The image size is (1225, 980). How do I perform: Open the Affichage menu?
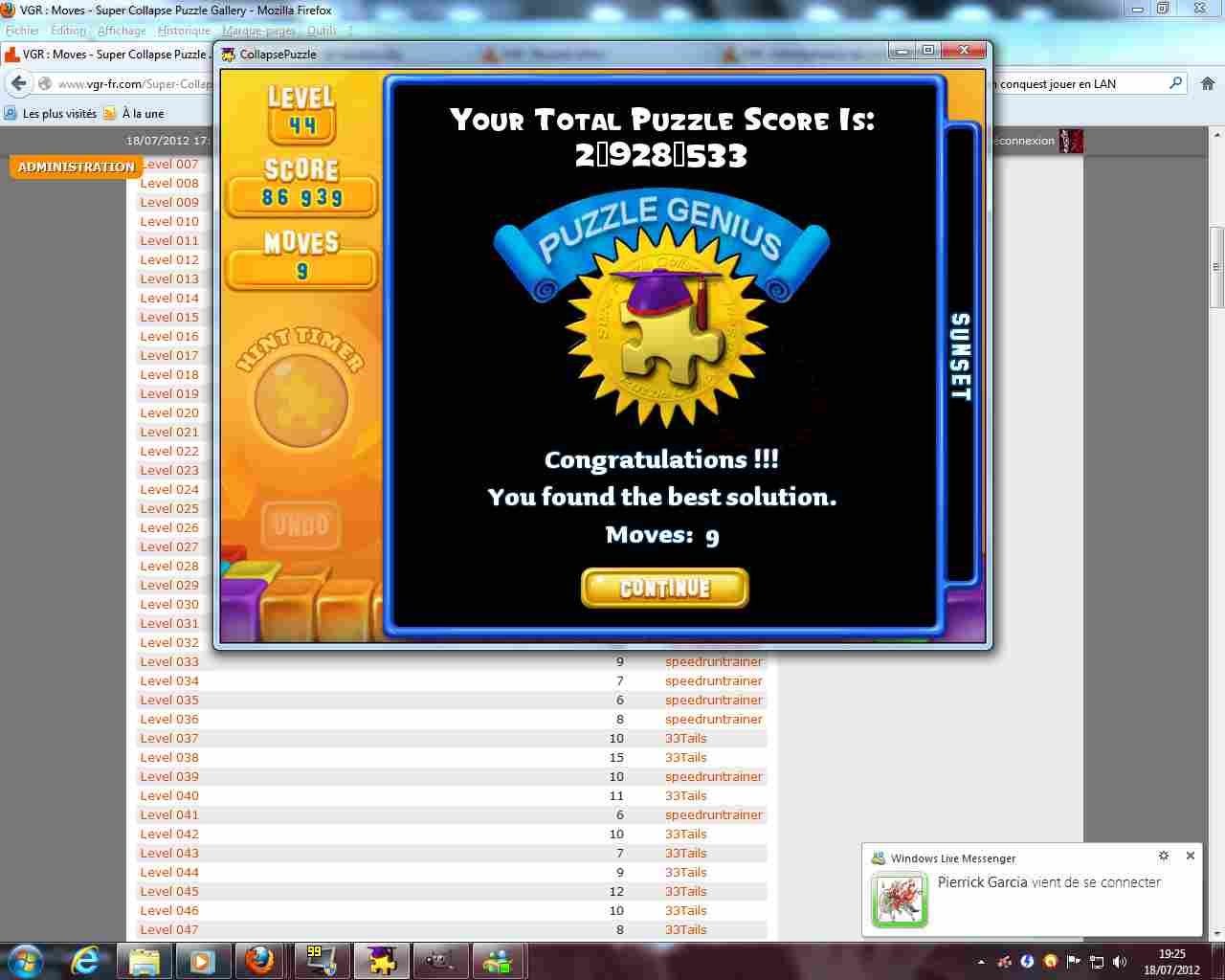click(122, 31)
